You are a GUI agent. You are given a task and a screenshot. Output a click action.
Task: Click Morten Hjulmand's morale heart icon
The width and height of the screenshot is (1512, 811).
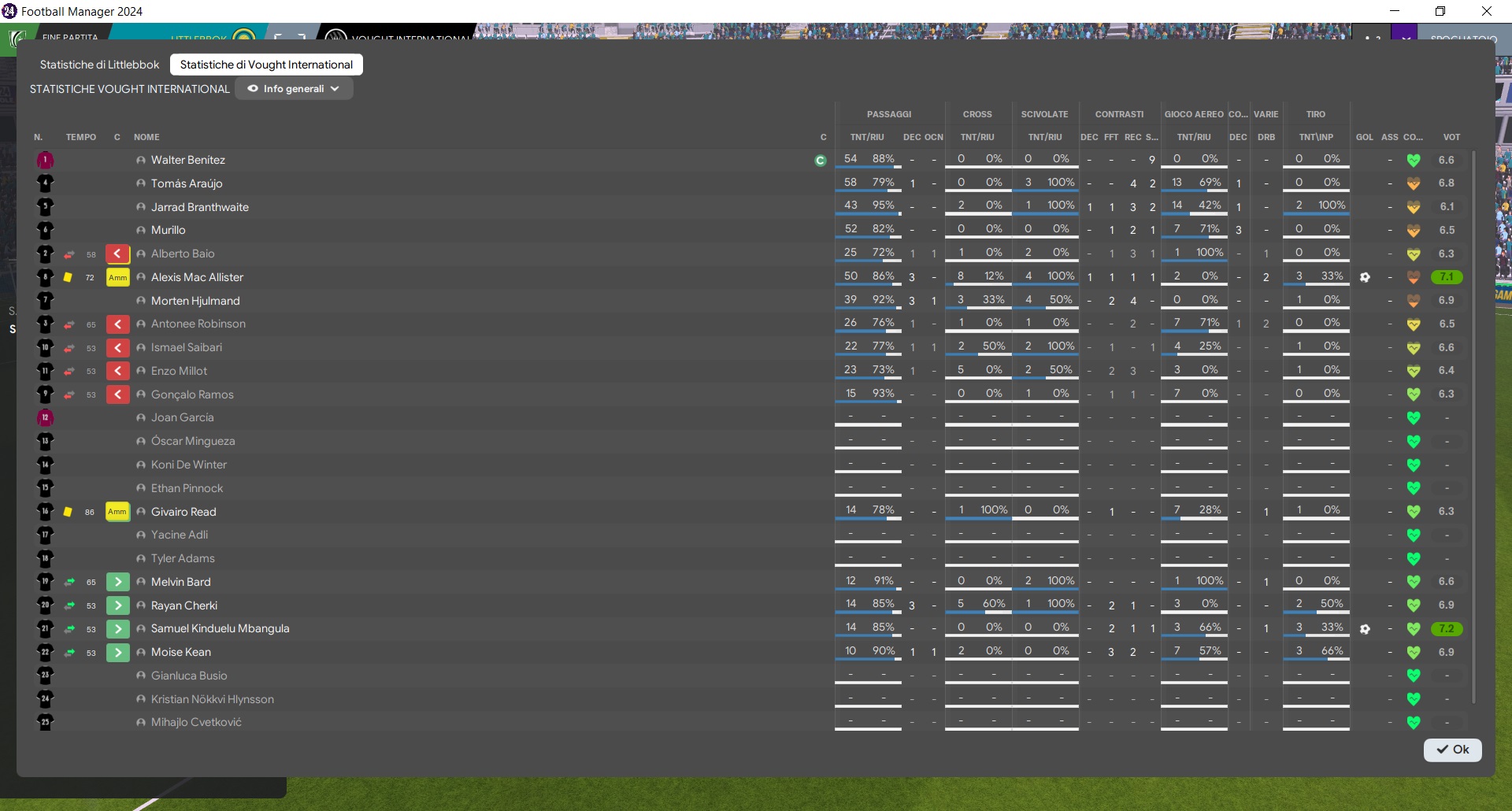(x=1414, y=301)
